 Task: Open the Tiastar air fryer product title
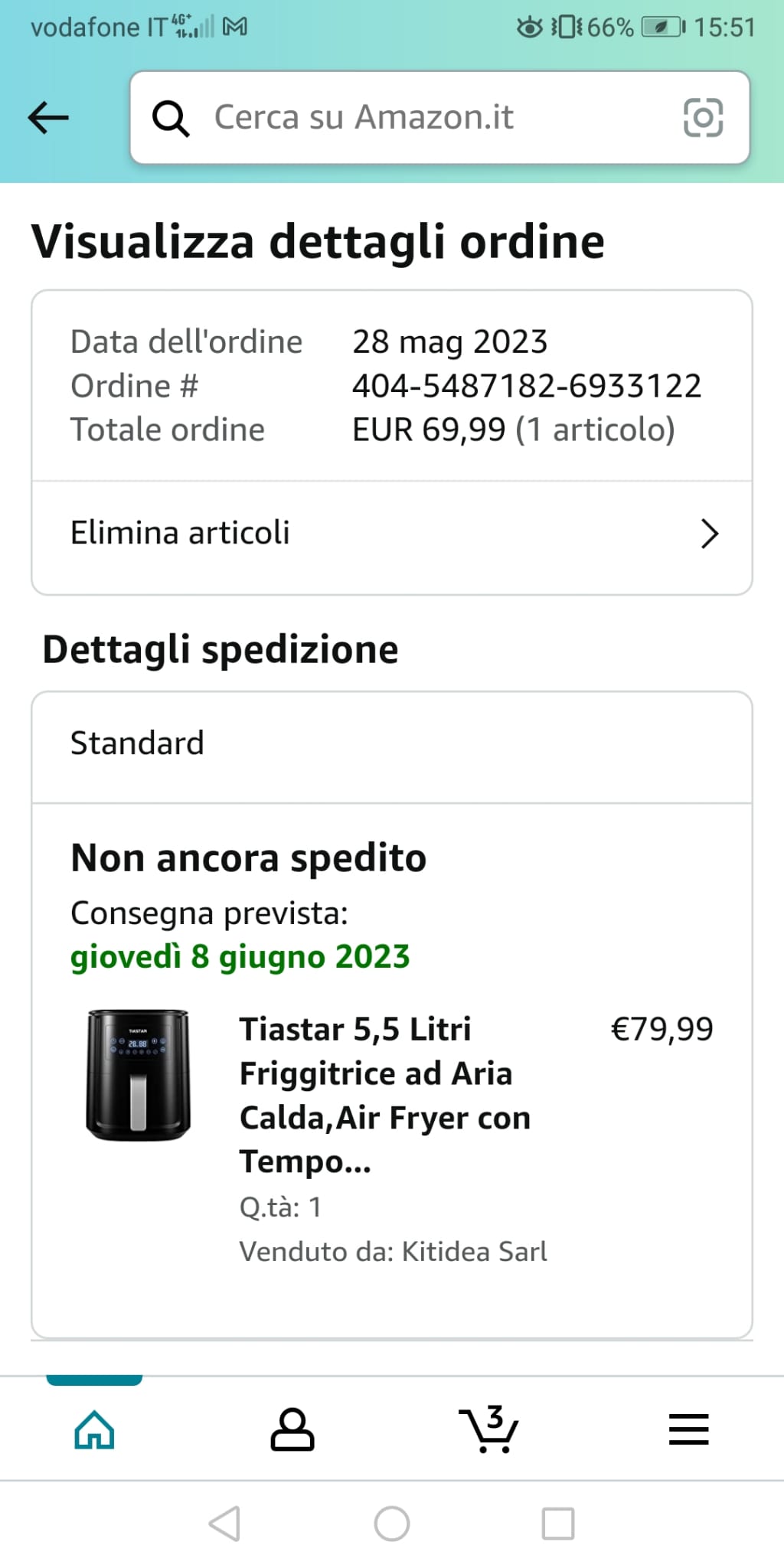coord(384,1095)
